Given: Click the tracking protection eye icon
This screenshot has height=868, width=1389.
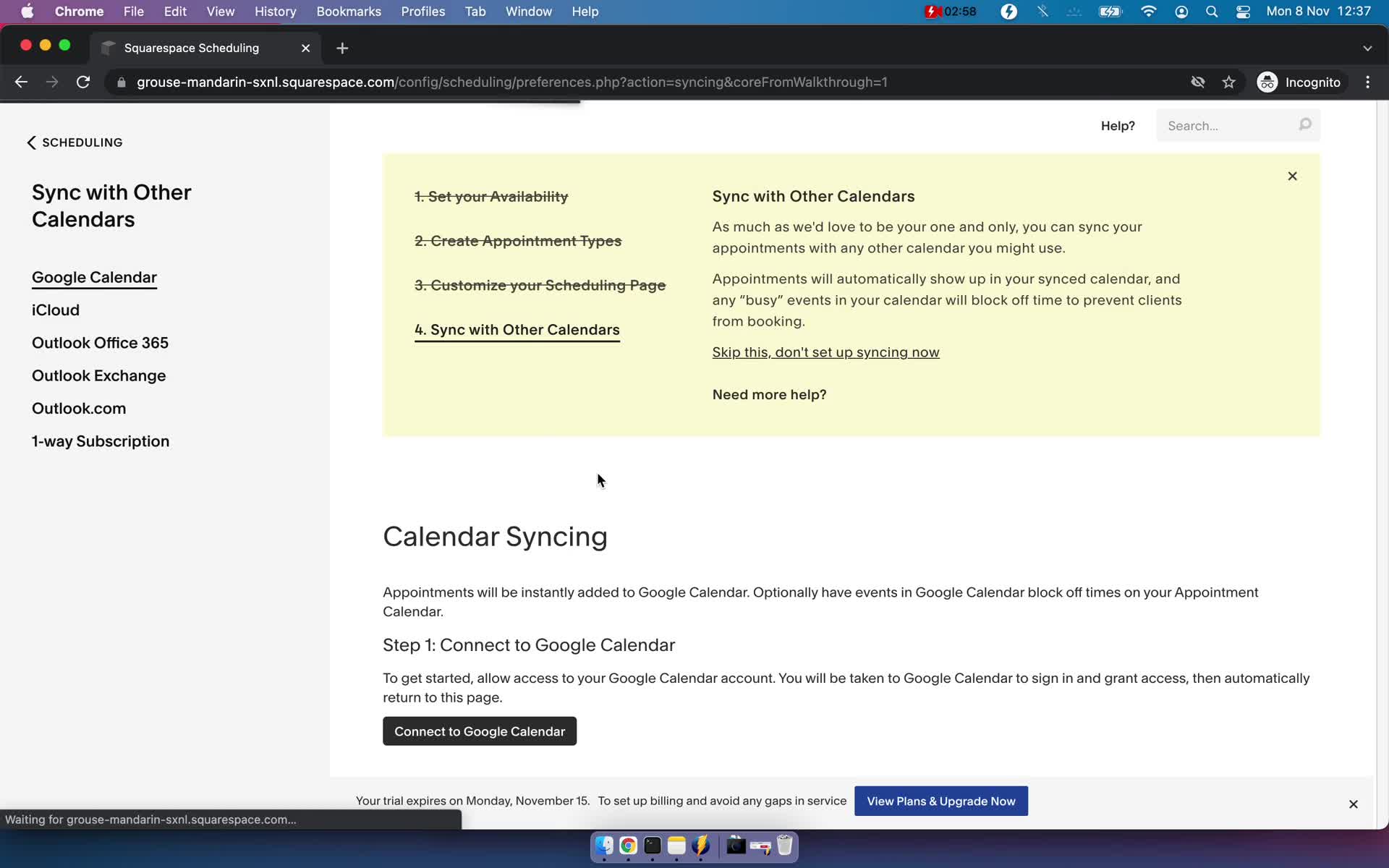Looking at the screenshot, I should (x=1197, y=82).
